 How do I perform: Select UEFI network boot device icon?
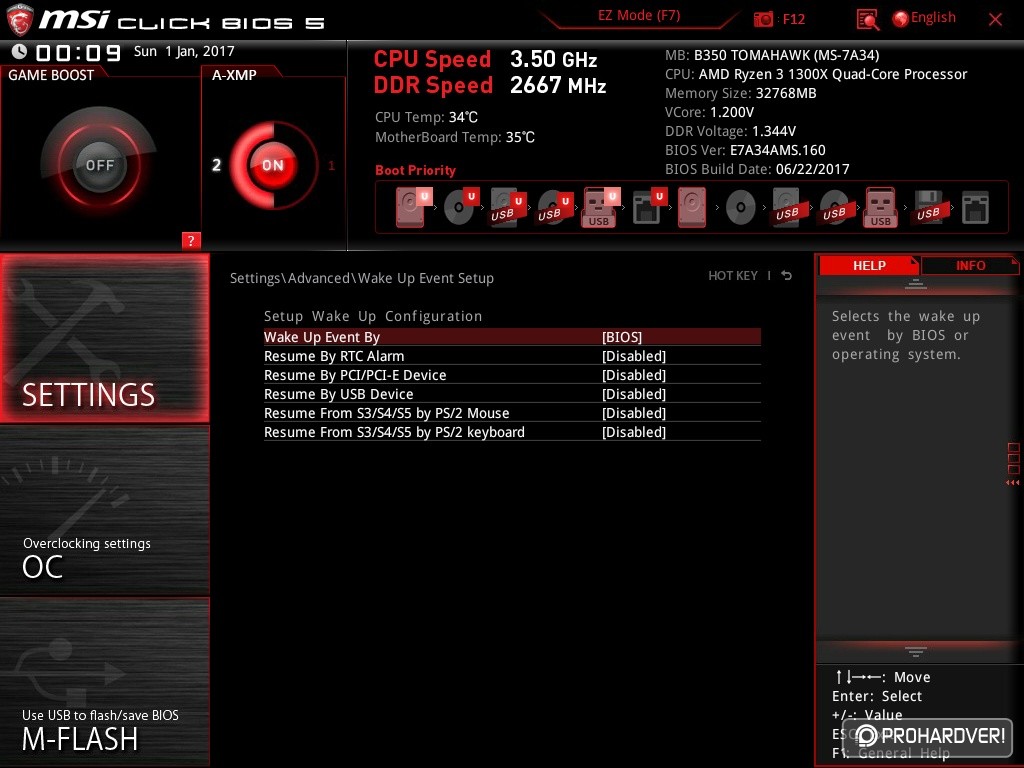649,207
